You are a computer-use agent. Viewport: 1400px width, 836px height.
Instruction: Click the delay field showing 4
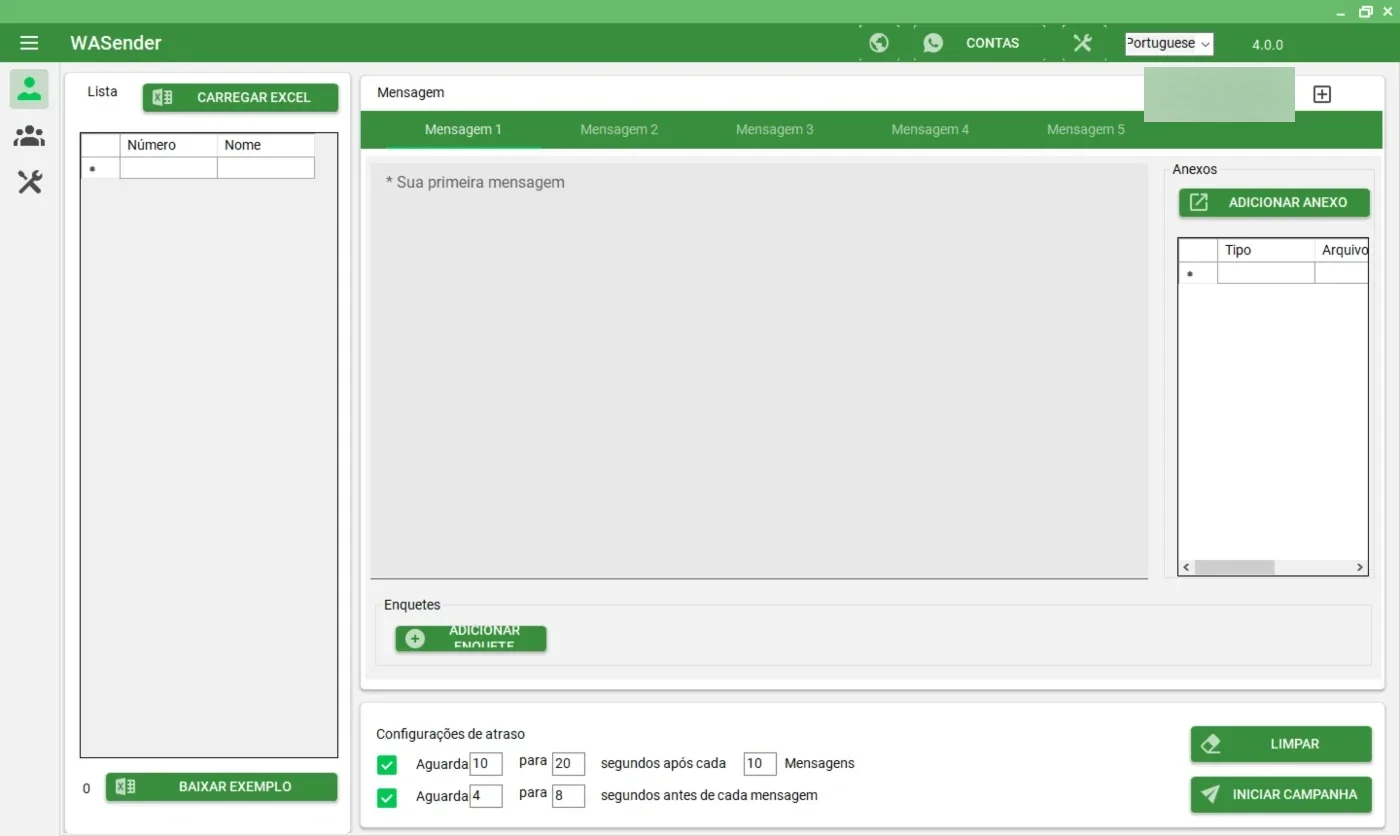coord(486,796)
